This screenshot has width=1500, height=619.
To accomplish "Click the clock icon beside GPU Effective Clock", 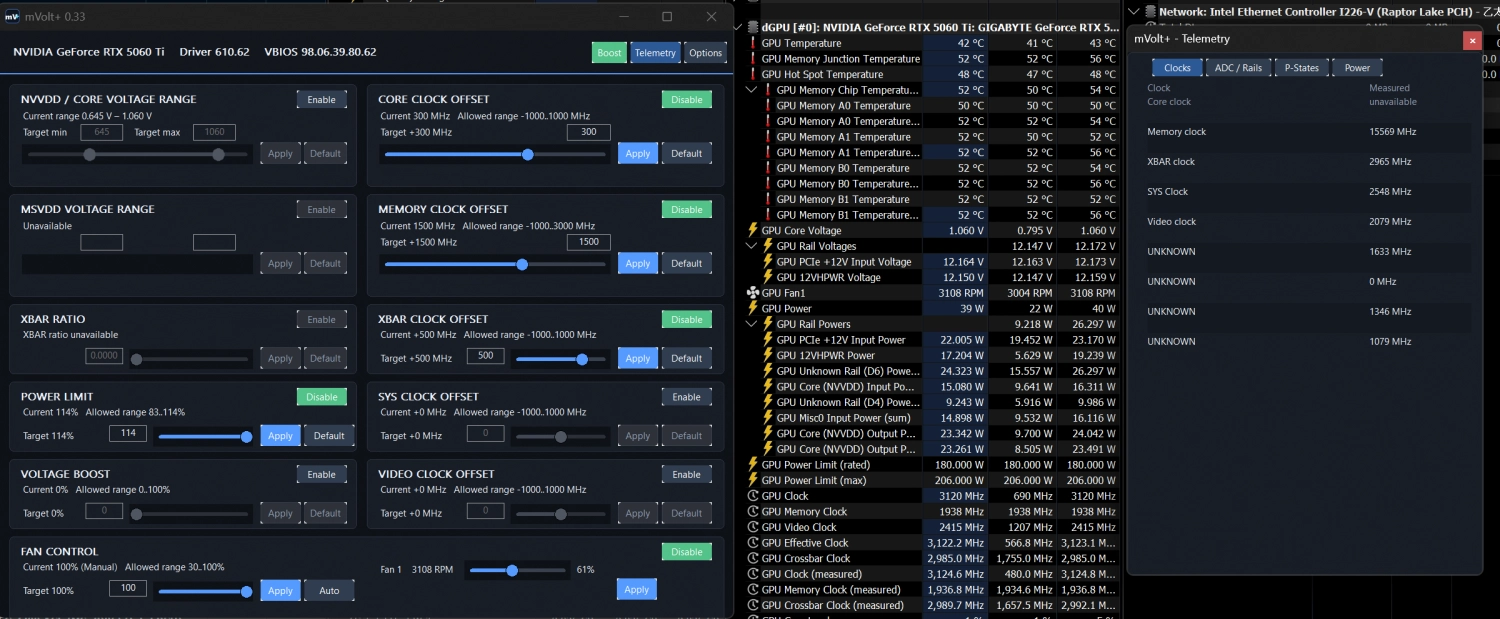I will [x=753, y=543].
